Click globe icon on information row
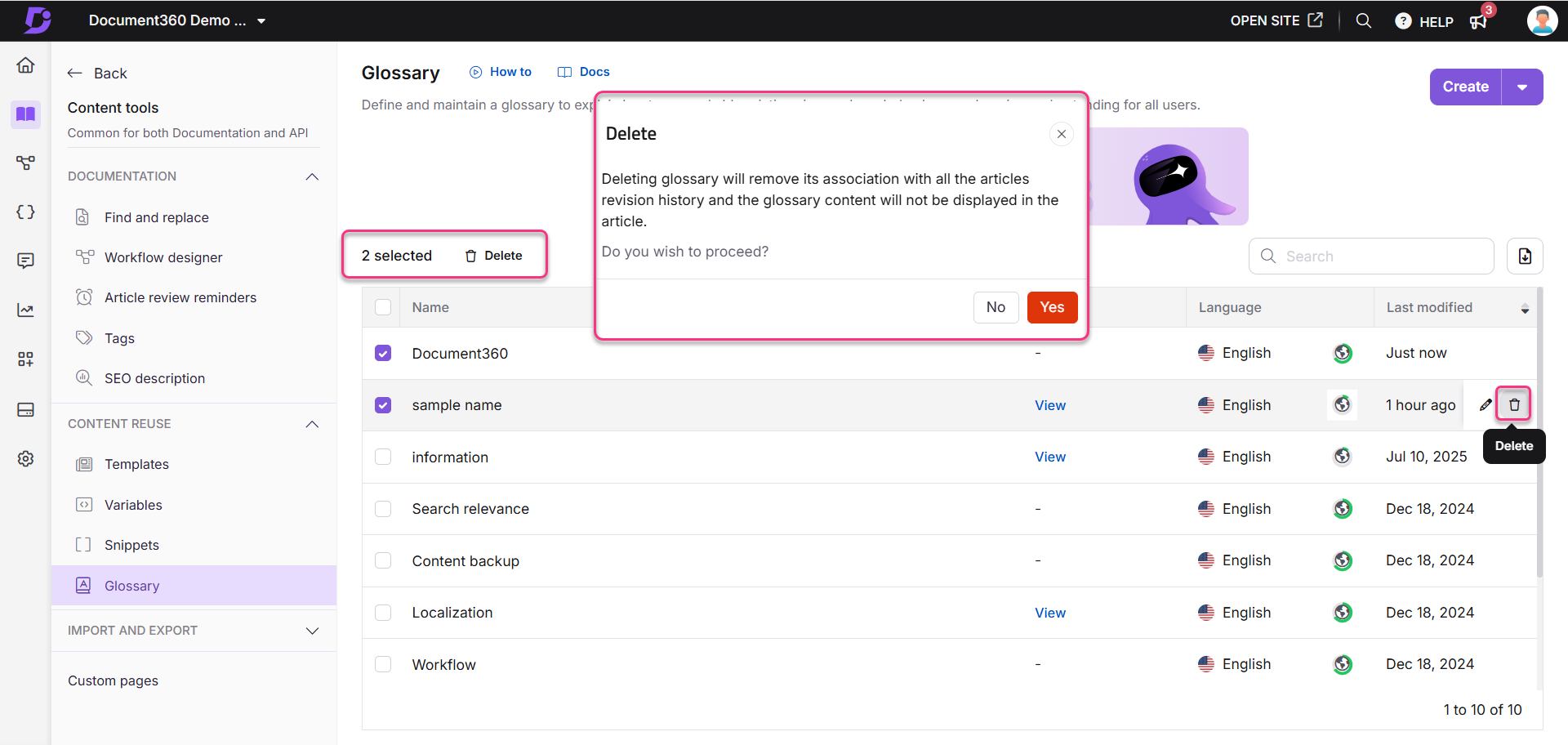 [x=1343, y=457]
